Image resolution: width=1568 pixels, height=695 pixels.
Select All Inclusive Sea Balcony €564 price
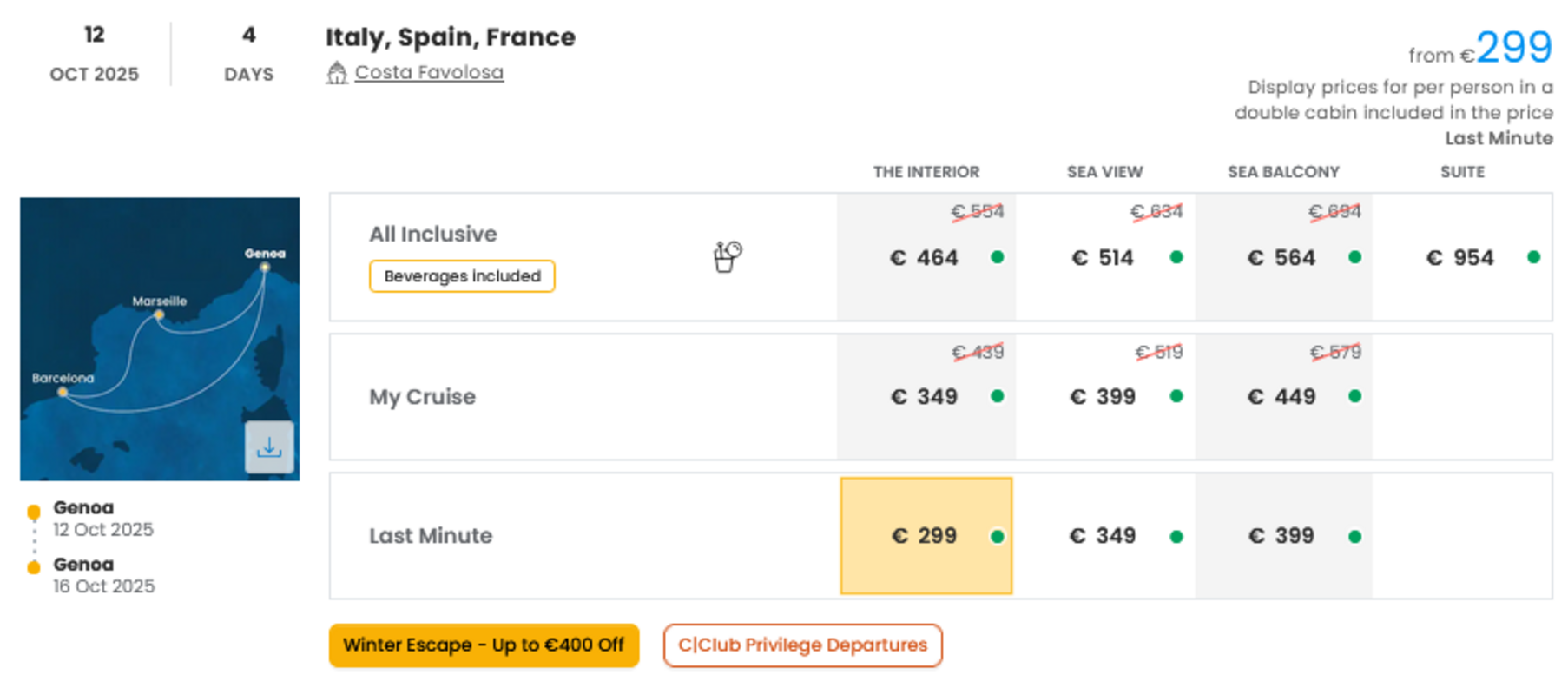1284,257
